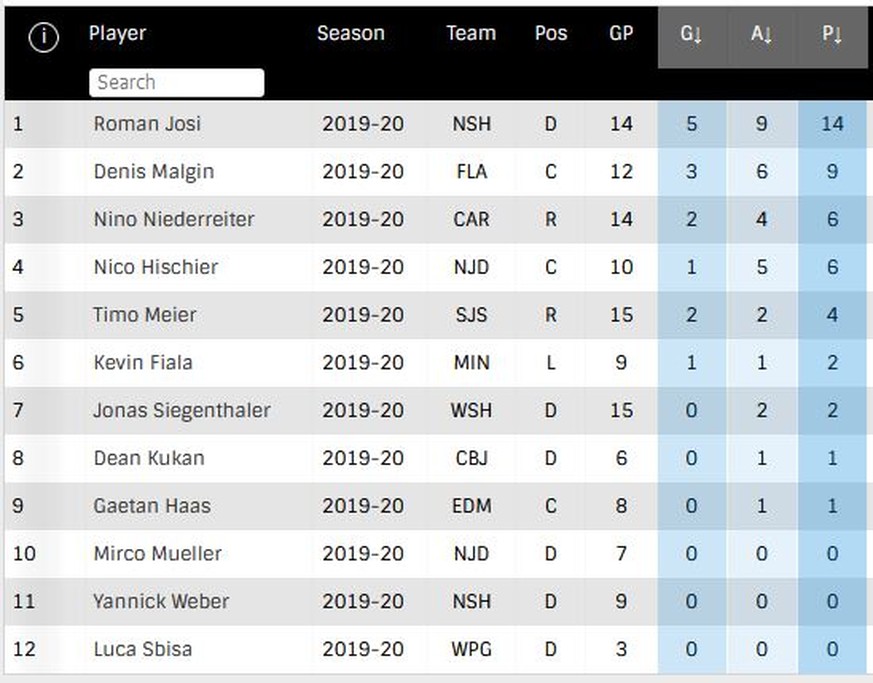
Task: Sort the table by Team column
Action: [x=471, y=33]
